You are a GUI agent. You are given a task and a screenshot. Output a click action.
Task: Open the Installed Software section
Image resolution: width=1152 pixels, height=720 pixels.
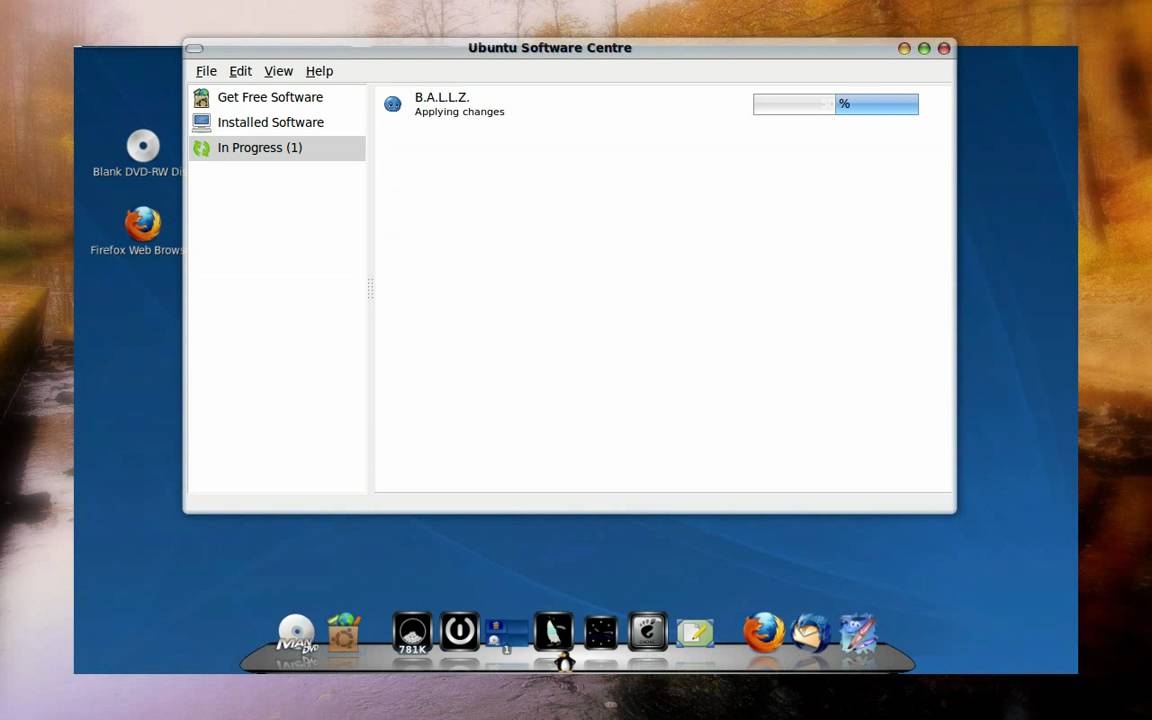pyautogui.click(x=277, y=122)
